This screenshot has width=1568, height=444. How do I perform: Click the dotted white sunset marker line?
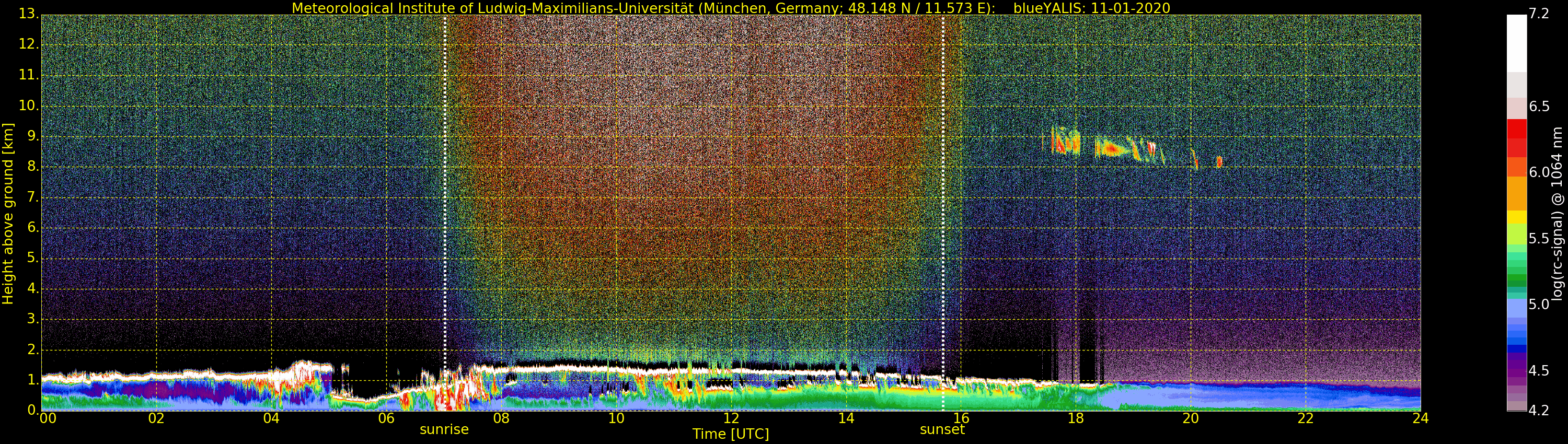[943, 213]
